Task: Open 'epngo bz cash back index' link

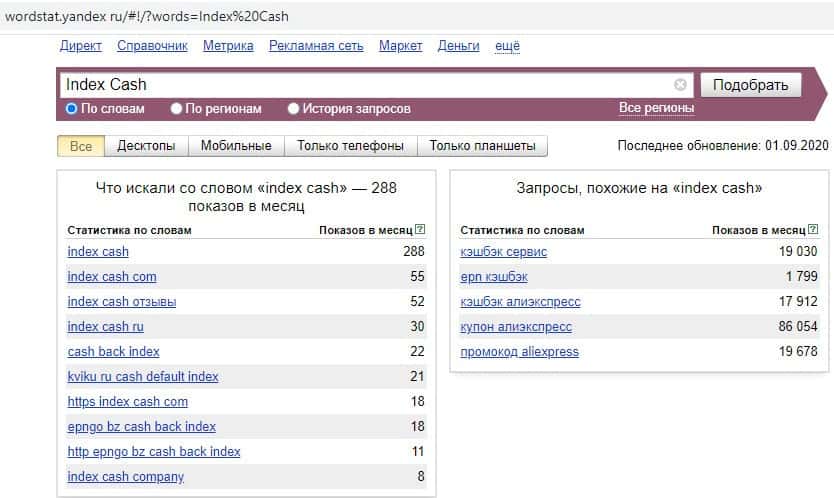Action: tap(141, 427)
